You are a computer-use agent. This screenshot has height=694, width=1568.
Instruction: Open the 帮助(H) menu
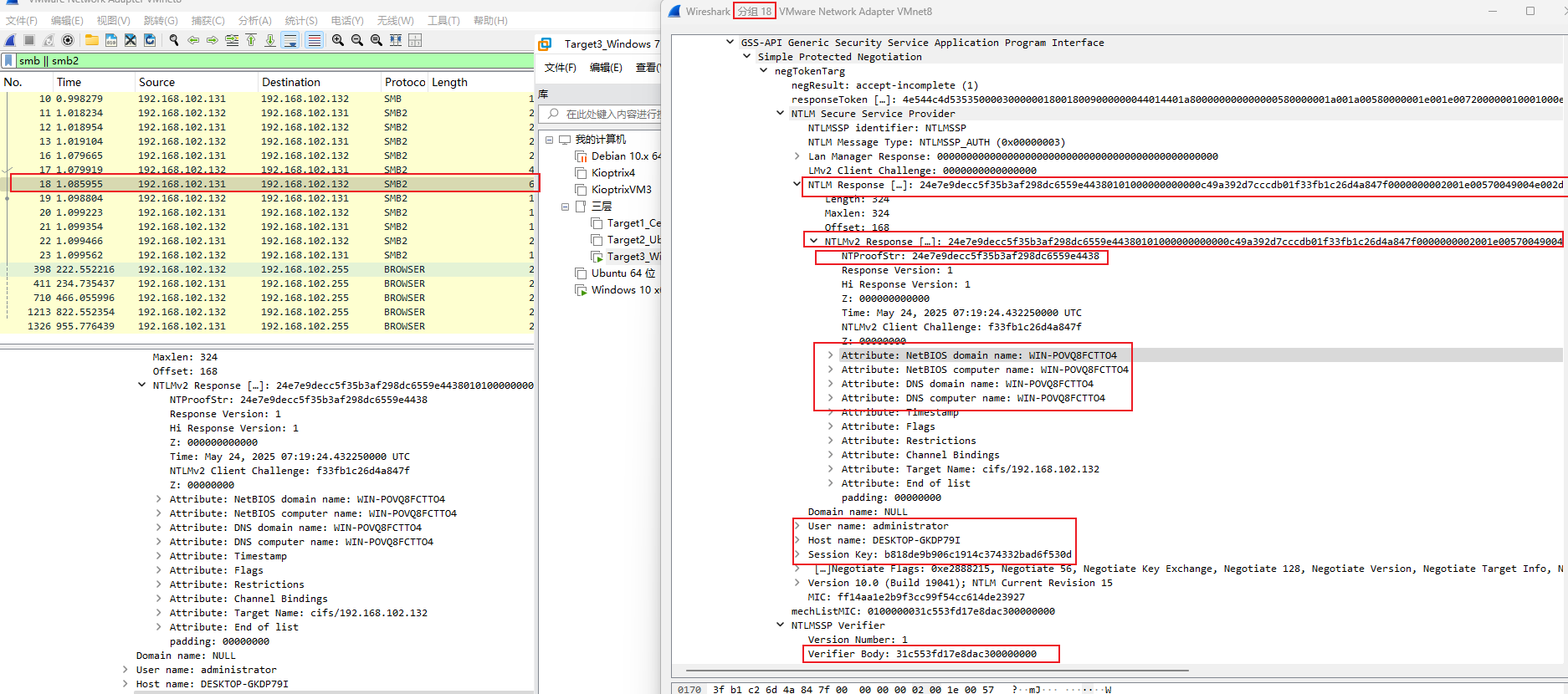click(x=490, y=20)
